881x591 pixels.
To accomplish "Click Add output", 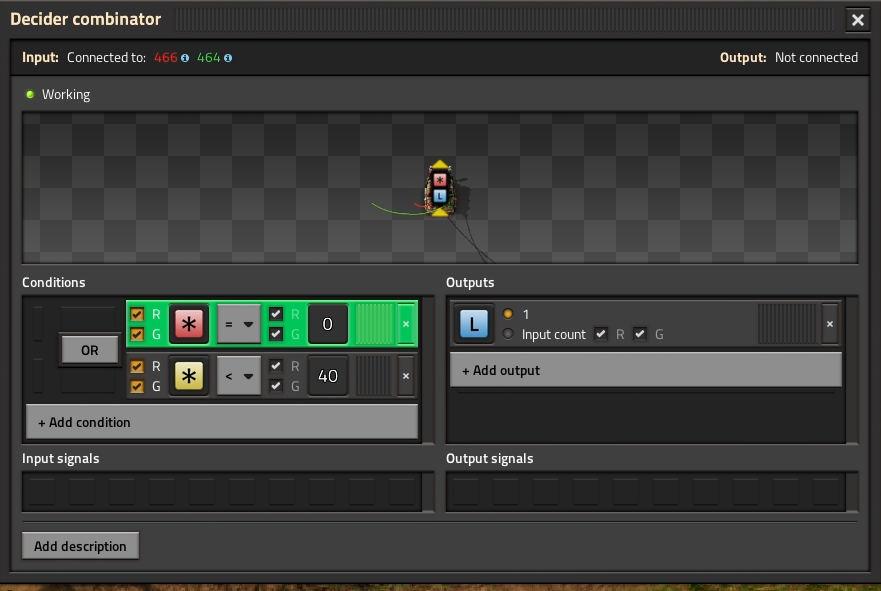I will pos(645,370).
